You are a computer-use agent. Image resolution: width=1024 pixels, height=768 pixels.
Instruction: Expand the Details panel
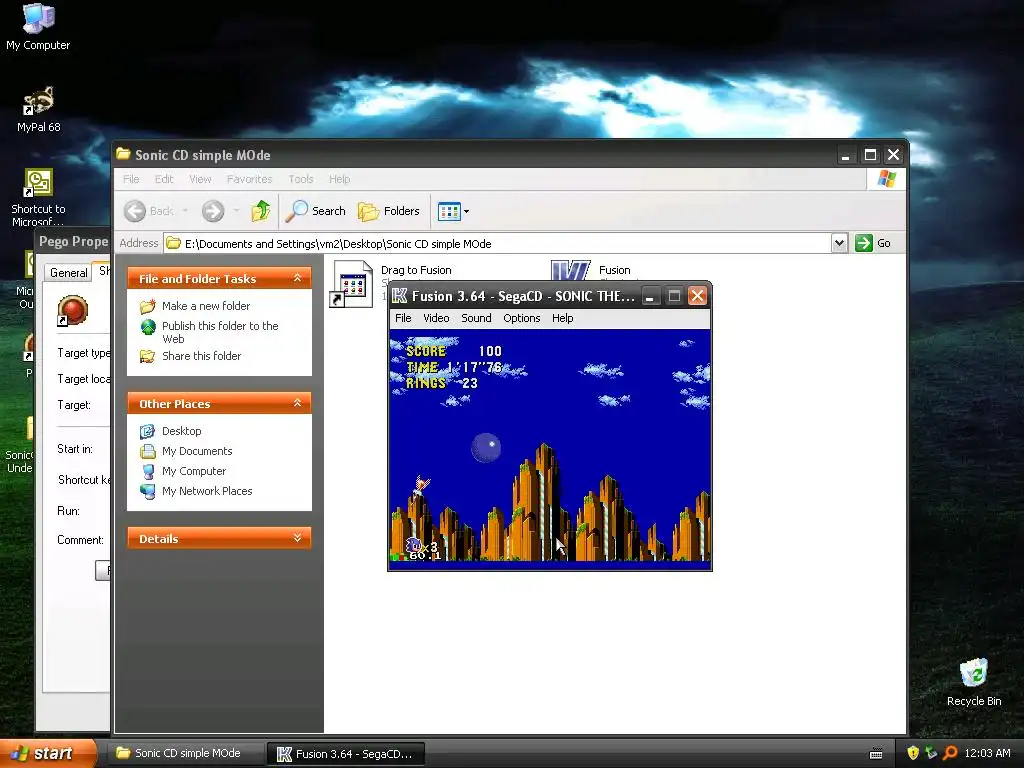(x=297, y=537)
